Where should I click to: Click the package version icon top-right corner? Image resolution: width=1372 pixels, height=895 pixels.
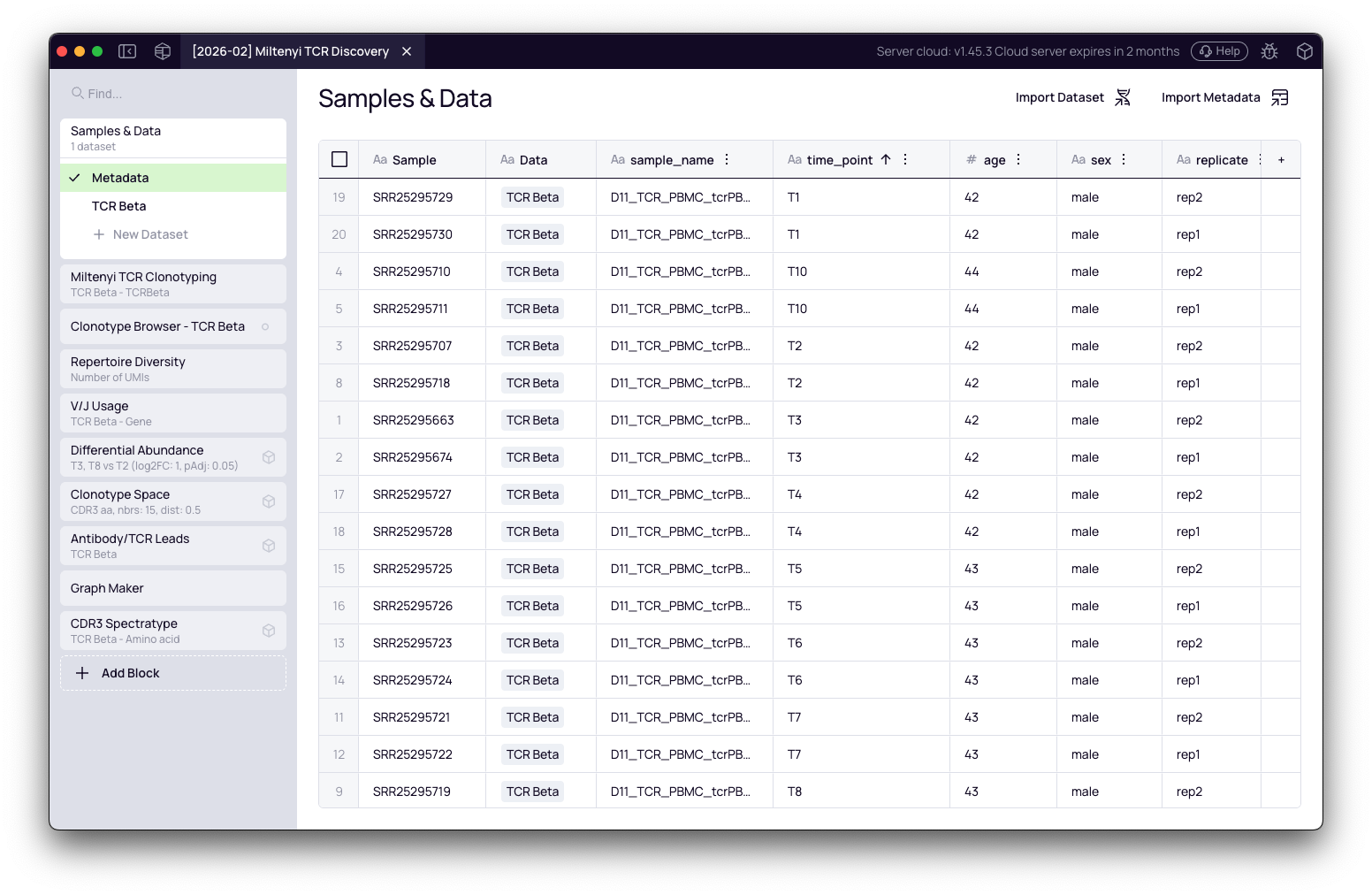coord(1305,51)
